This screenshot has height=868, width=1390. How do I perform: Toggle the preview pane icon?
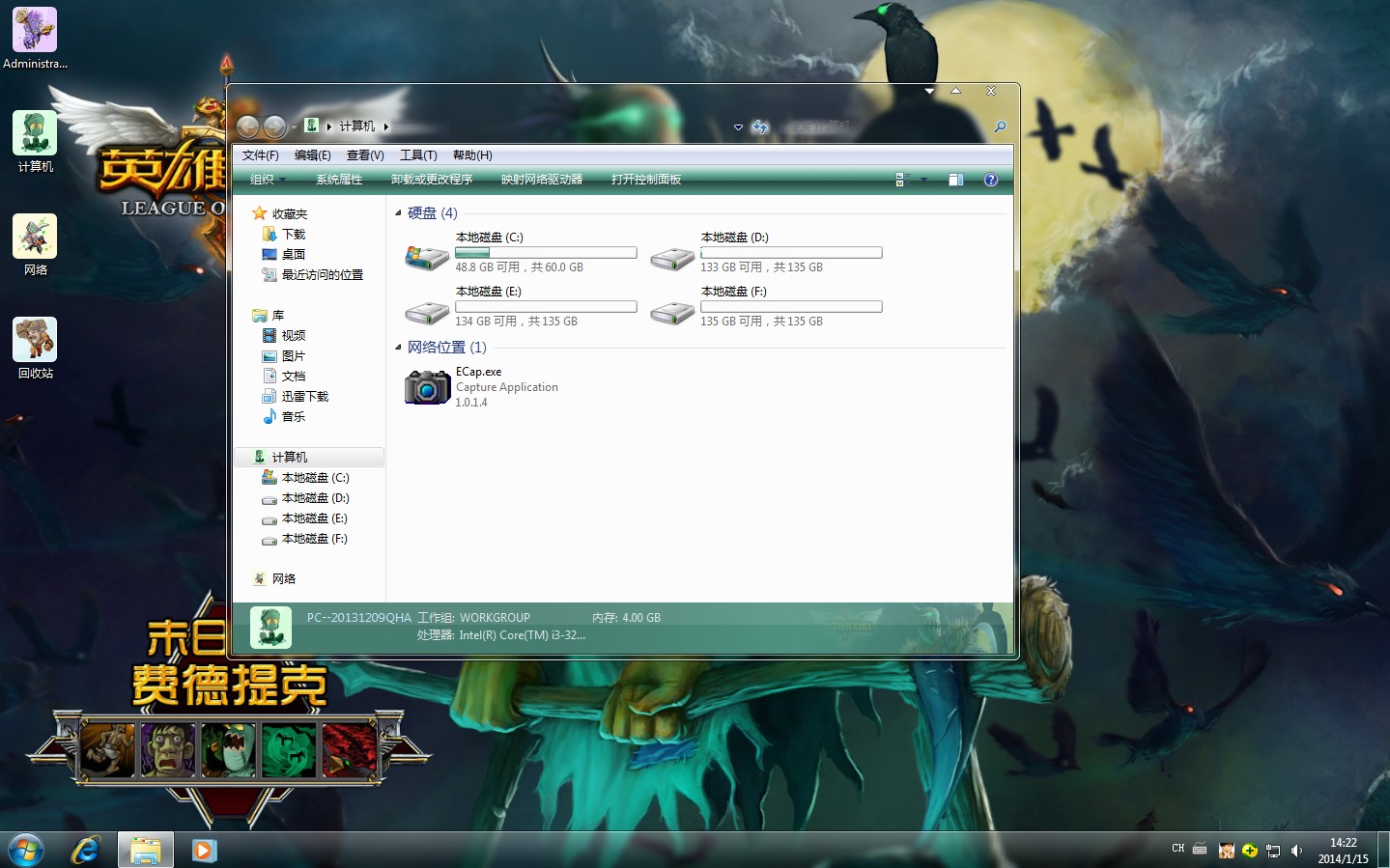click(956, 180)
